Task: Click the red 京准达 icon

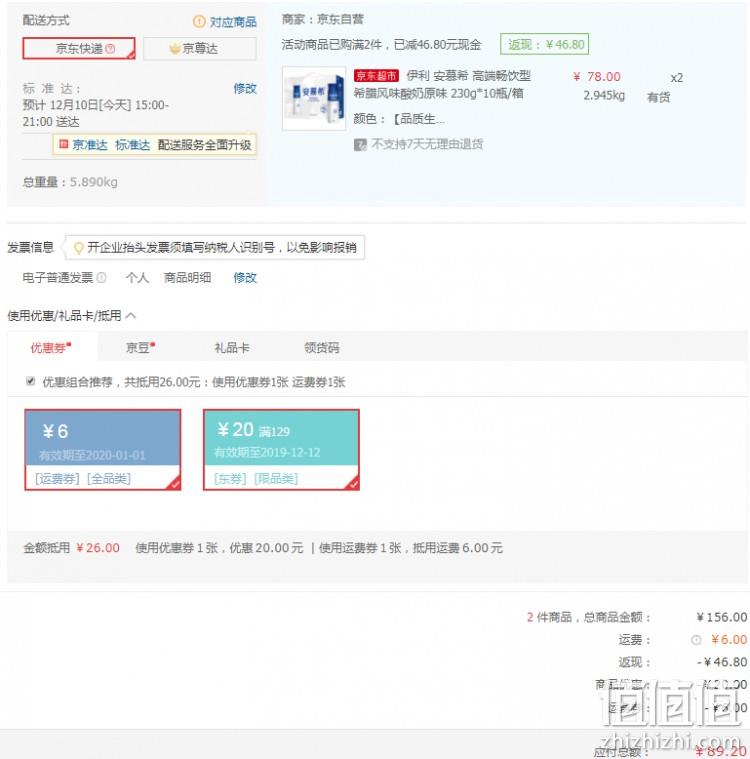Action: coord(63,144)
